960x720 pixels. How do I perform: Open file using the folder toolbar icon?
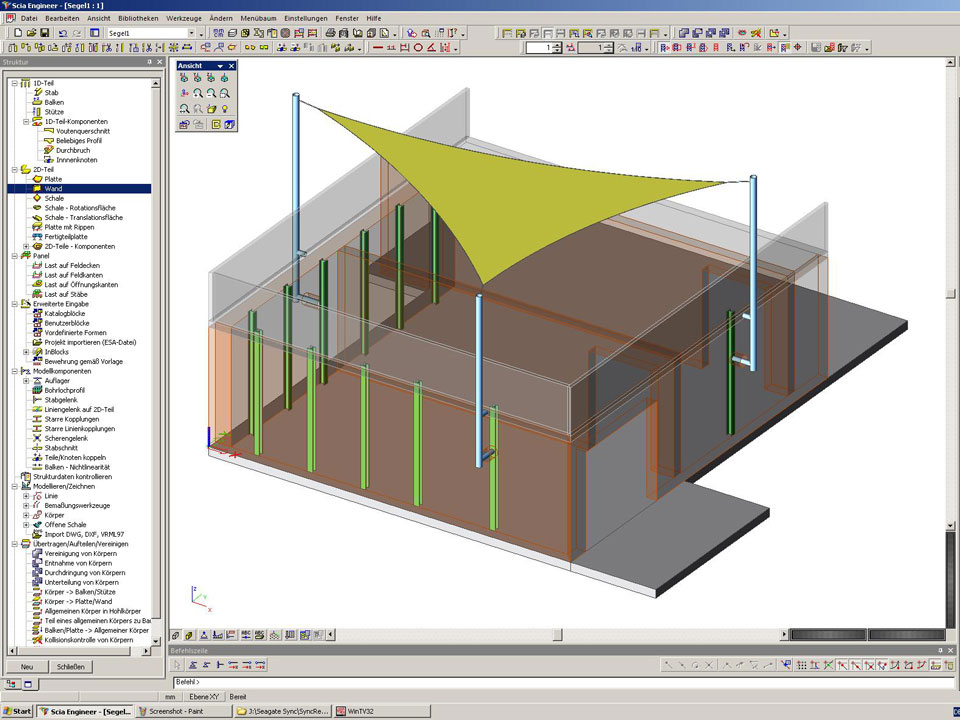click(x=31, y=33)
